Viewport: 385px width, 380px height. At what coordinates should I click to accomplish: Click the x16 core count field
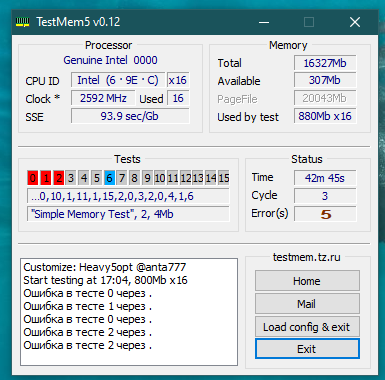tap(178, 80)
